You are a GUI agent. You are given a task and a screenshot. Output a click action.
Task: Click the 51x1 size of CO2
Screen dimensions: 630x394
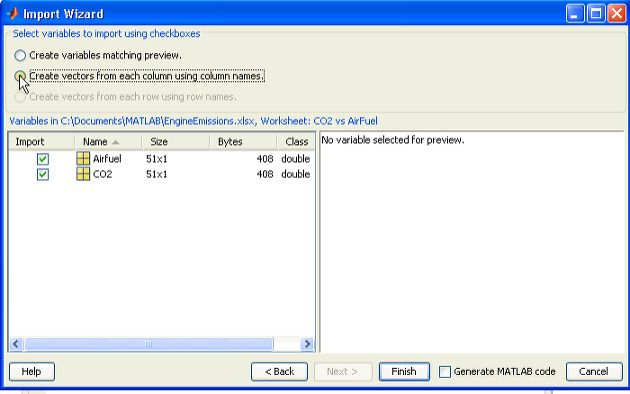point(157,174)
